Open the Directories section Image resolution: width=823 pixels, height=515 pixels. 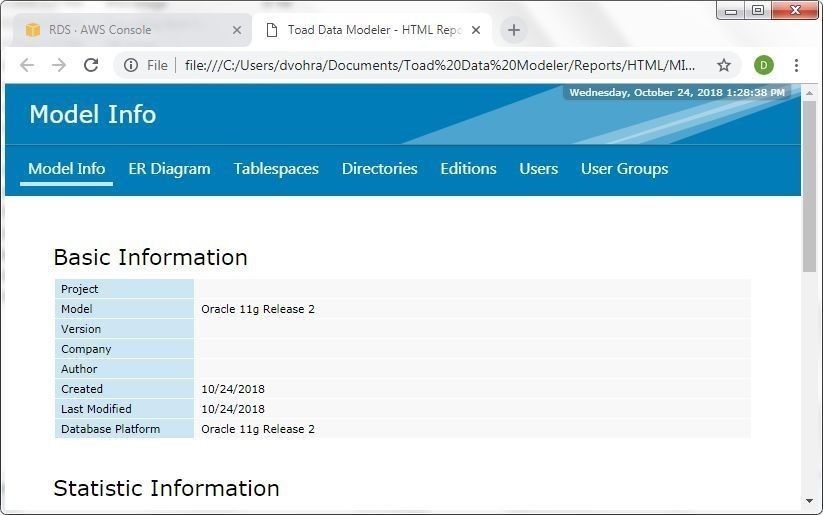coord(379,169)
